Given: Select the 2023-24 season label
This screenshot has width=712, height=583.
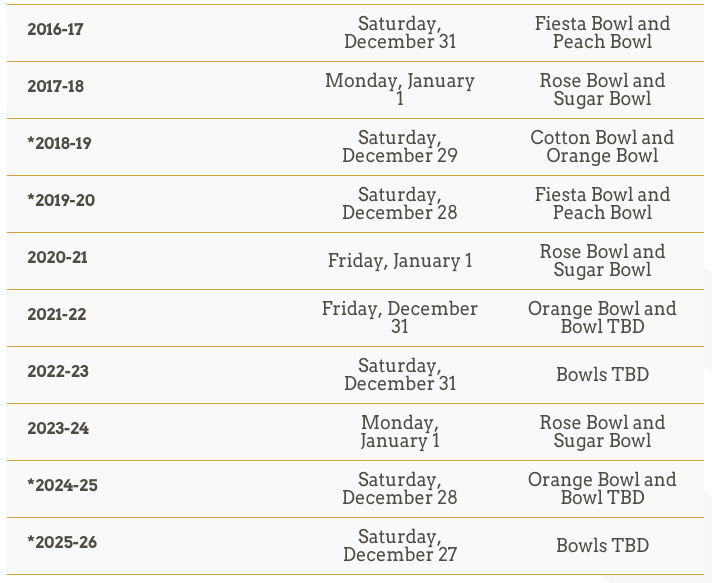Looking at the screenshot, I should point(58,428).
